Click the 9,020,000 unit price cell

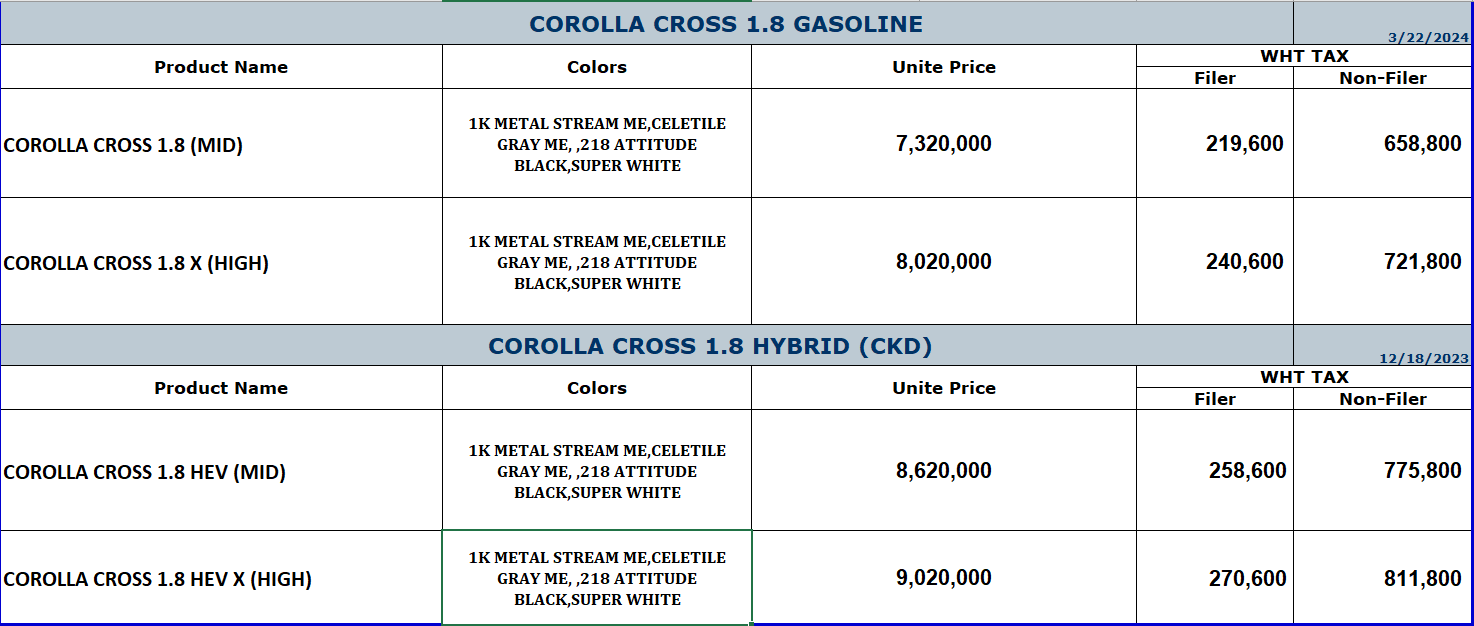coord(943,578)
